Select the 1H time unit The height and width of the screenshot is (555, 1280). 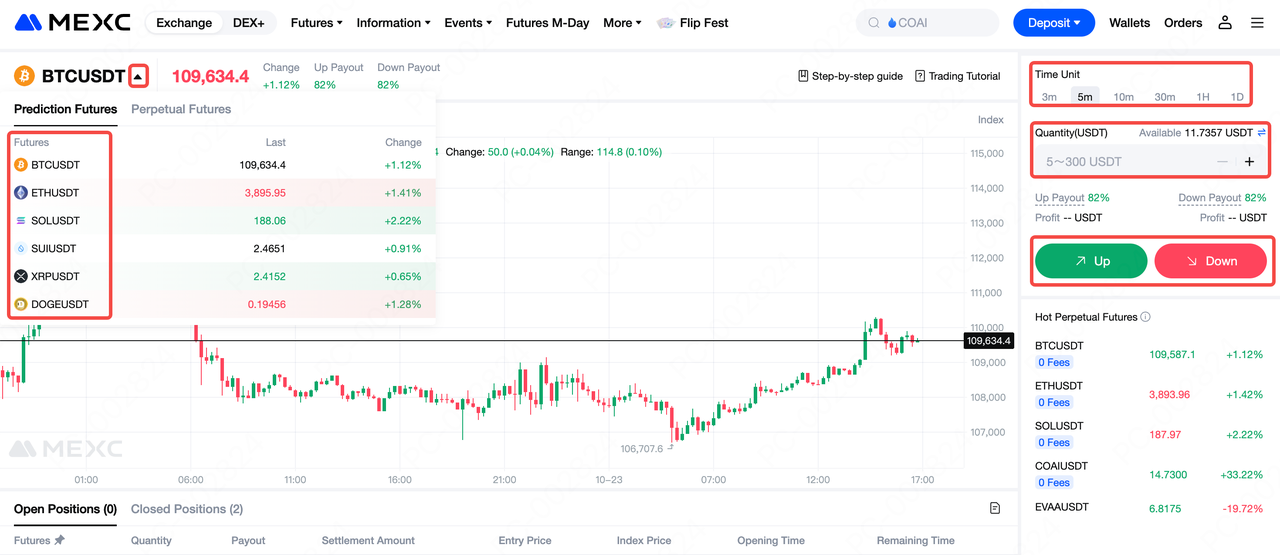point(1203,97)
